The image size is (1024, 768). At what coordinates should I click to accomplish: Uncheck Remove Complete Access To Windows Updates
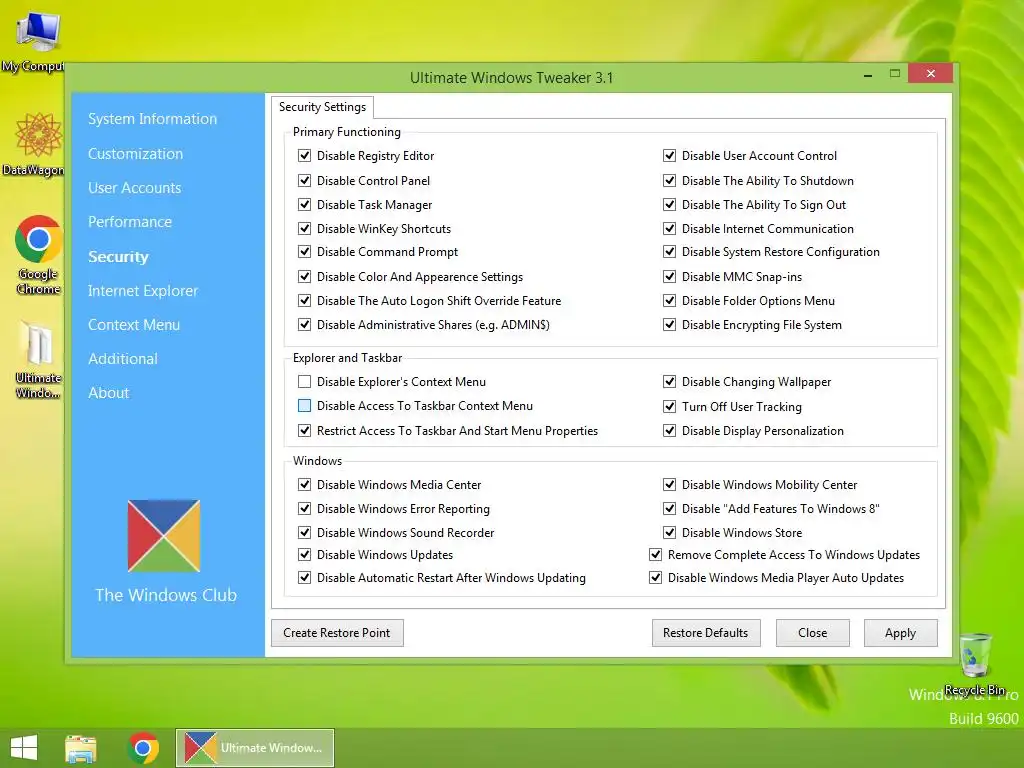(x=656, y=554)
